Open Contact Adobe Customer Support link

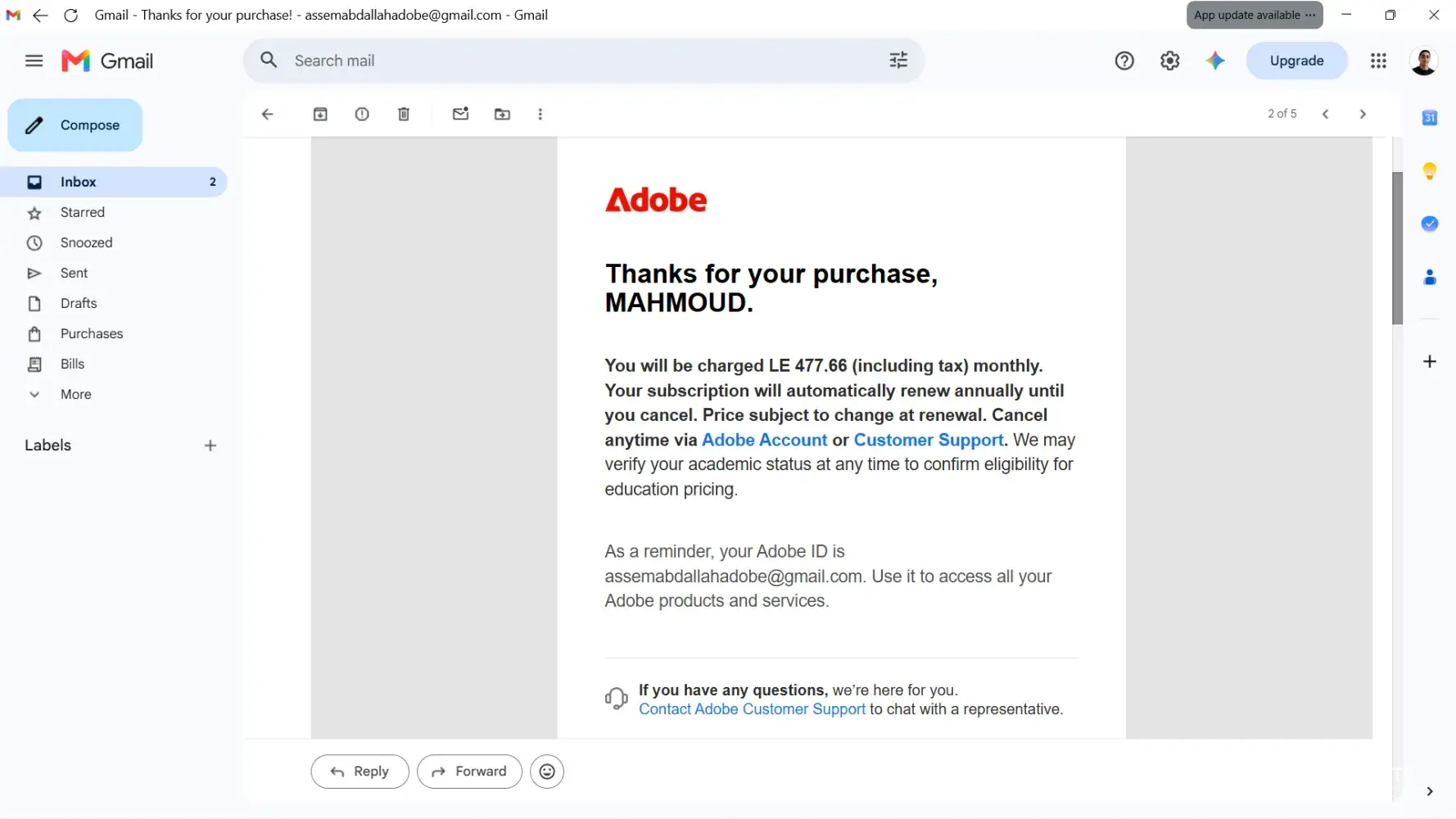[752, 709]
